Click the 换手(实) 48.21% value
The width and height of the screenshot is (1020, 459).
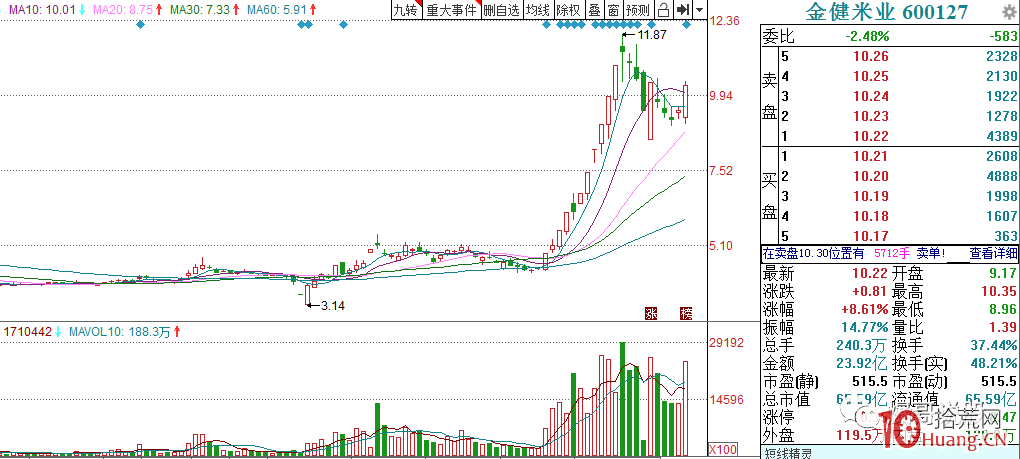996,363
